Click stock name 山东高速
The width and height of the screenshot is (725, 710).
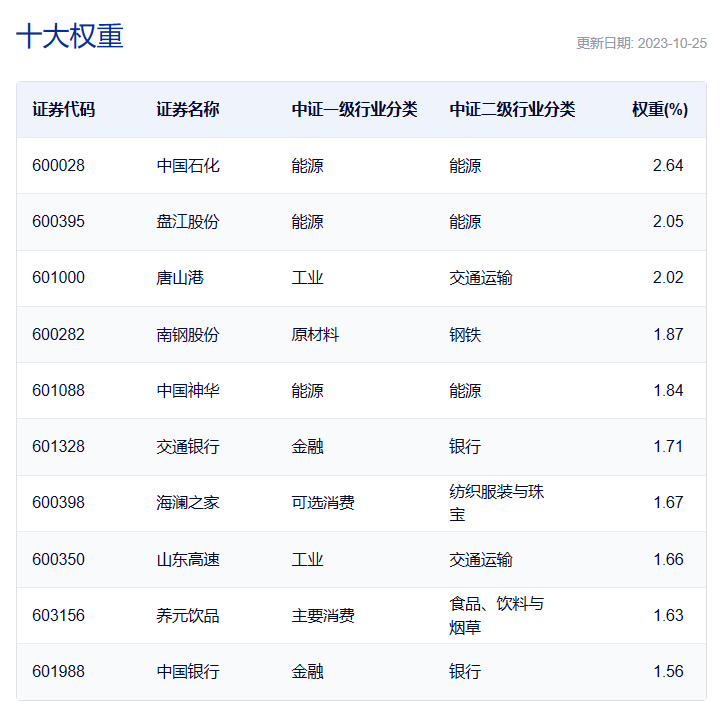pyautogui.click(x=188, y=559)
